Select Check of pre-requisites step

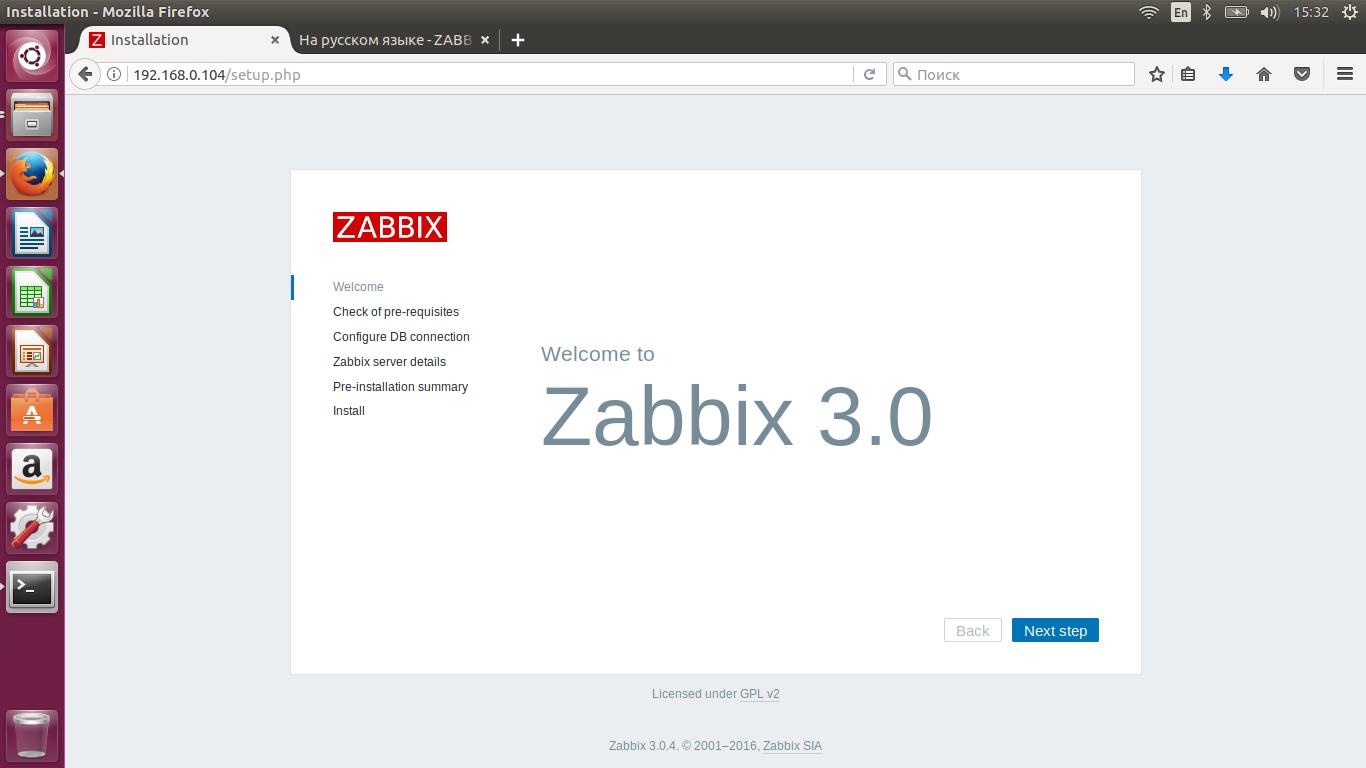(x=396, y=312)
